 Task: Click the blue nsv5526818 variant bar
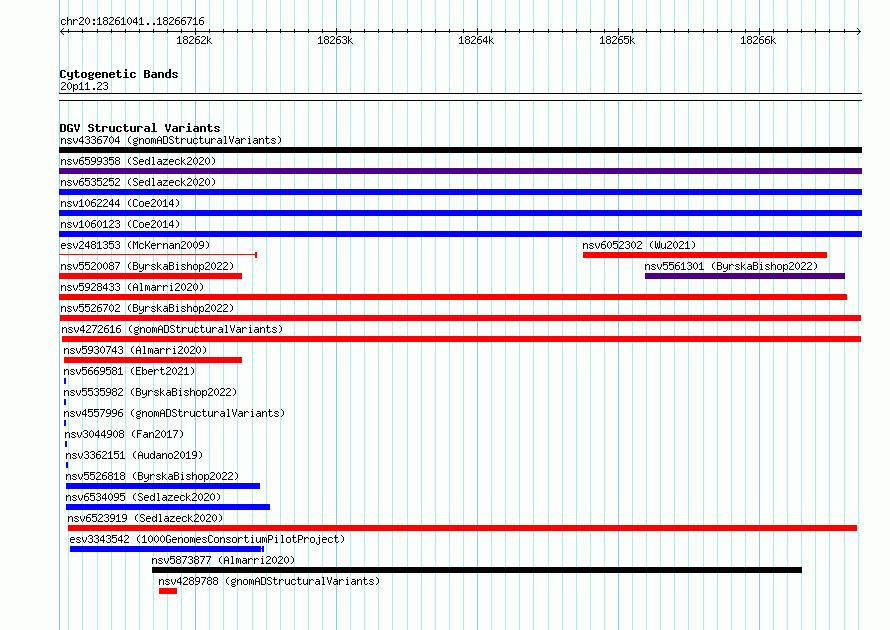163,486
